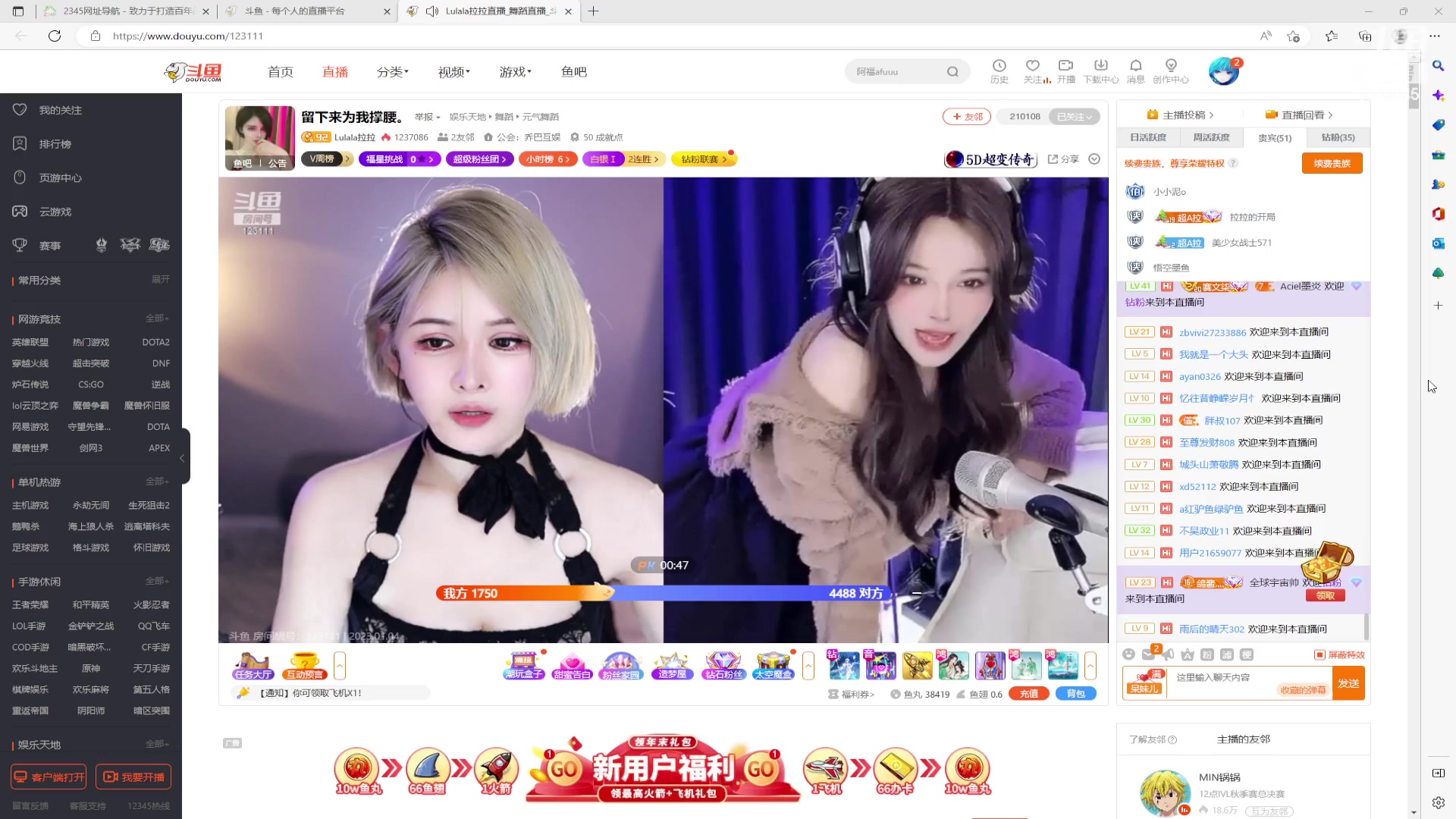This screenshot has width=1456, height=819.
Task: Expand the 游戏 games dropdown
Action: coord(515,71)
